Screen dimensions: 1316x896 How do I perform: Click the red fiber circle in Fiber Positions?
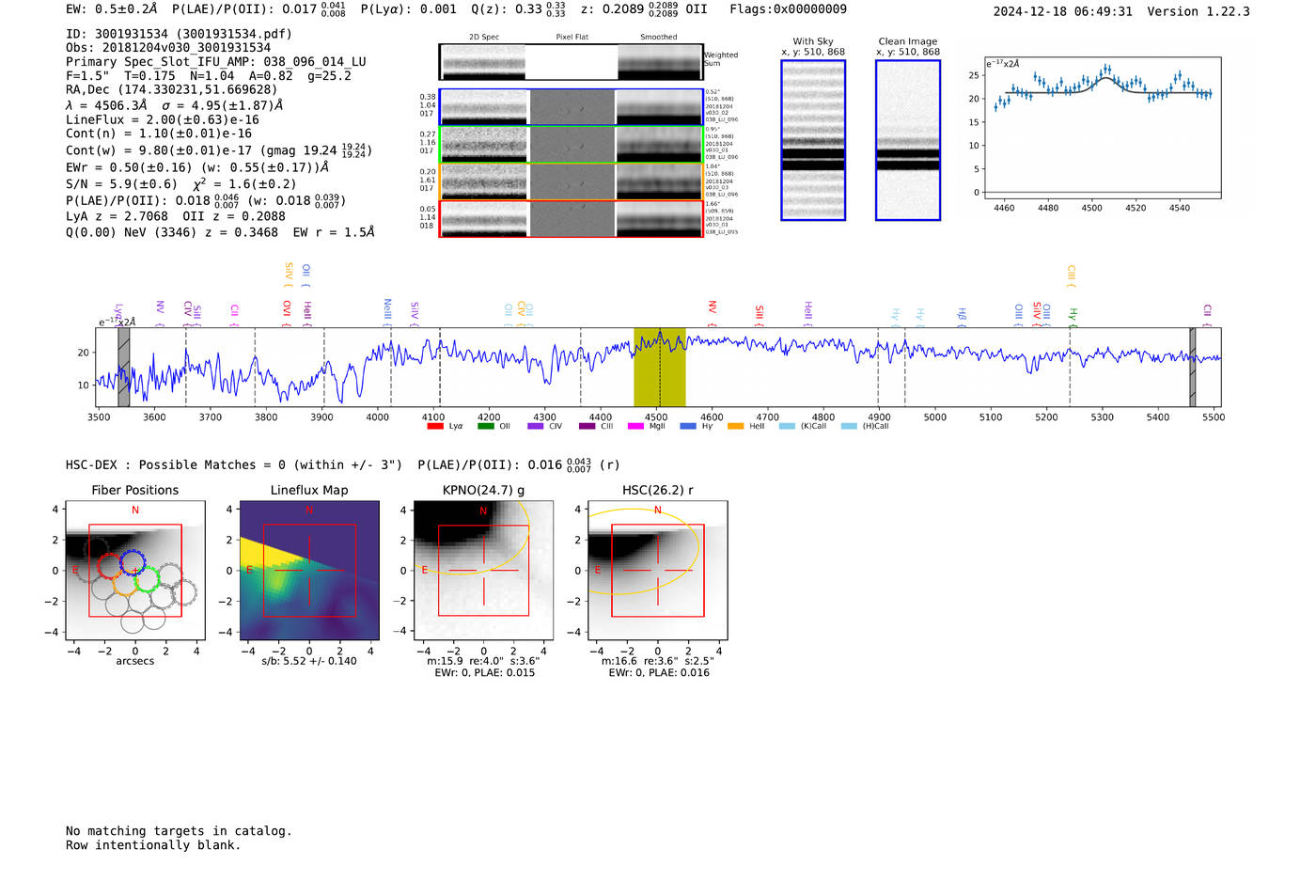click(x=110, y=566)
